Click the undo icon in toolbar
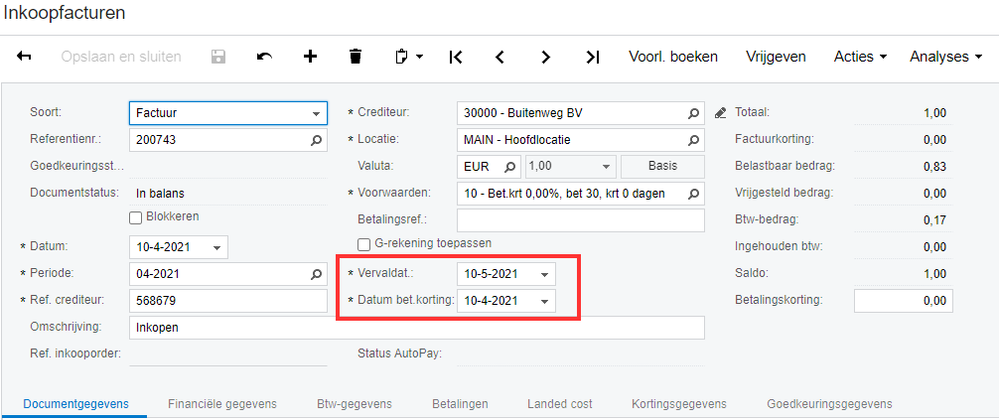999x420 pixels. 264,57
